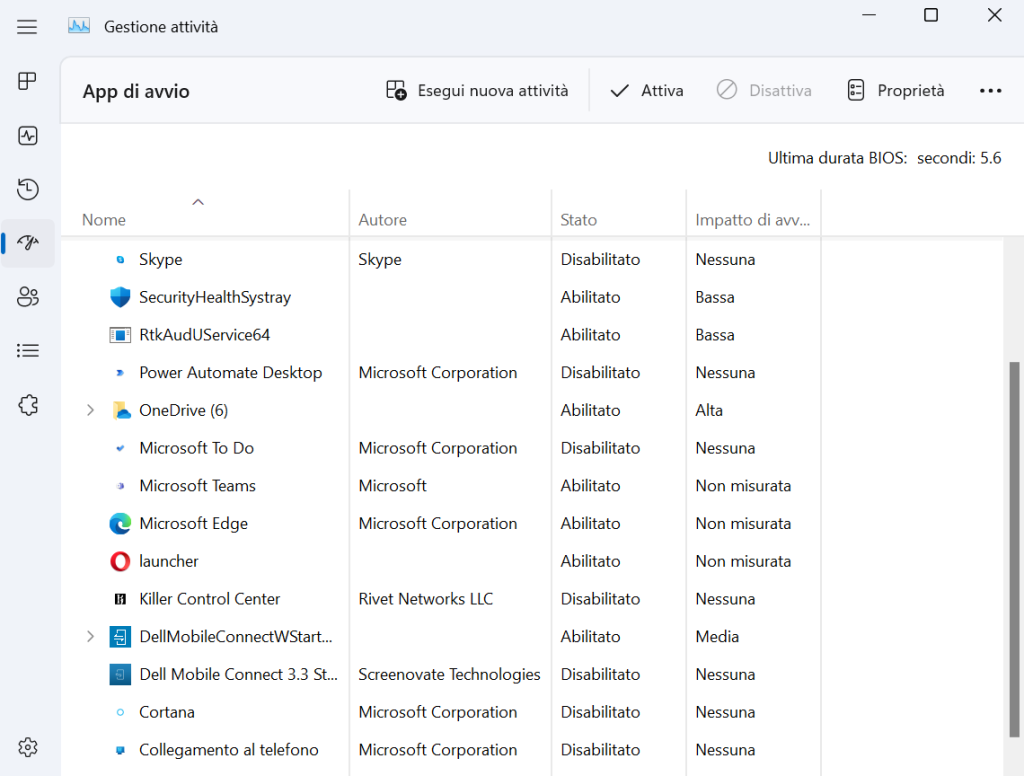Click the Attiva button

click(x=647, y=90)
